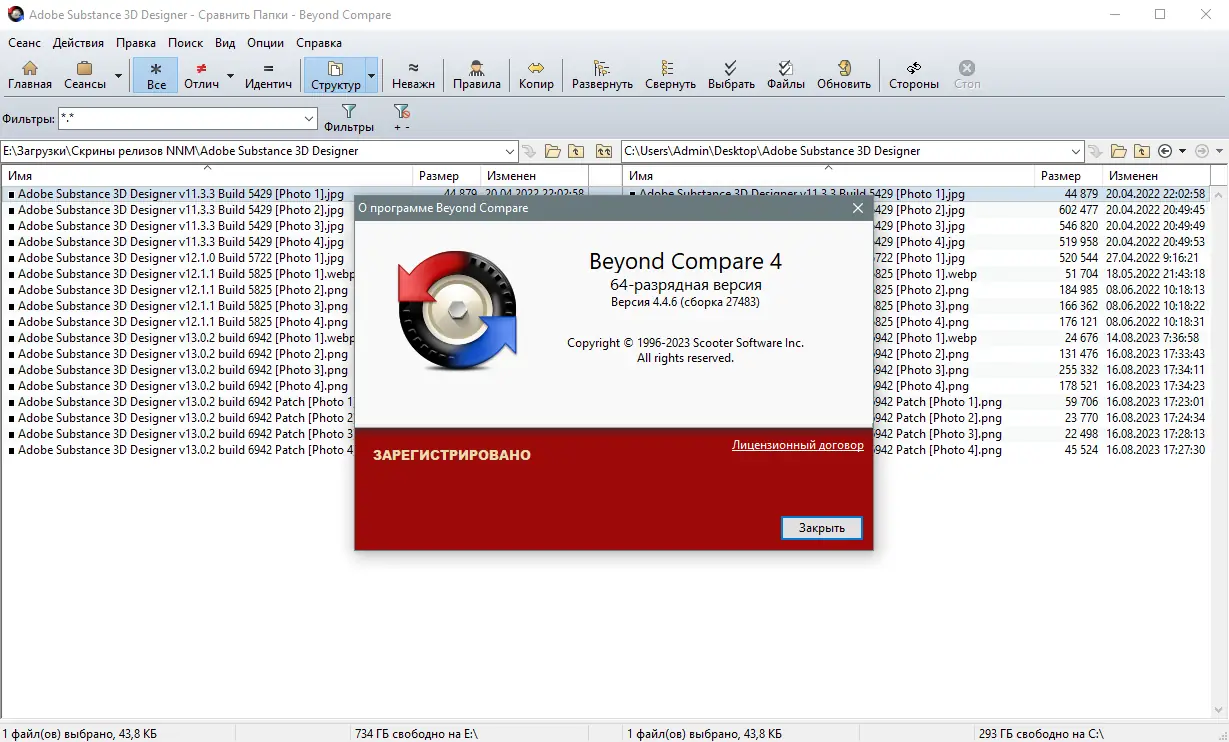1229x742 pixels.
Task: Open filter settings with the Фильтры funnel icon
Action: 349,115
